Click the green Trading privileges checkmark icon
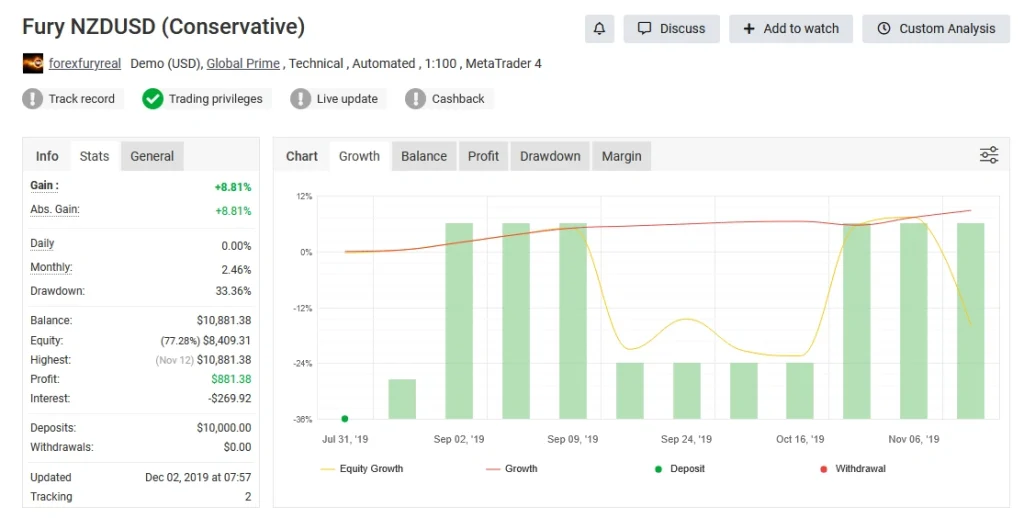This screenshot has width=1024, height=518. point(153,99)
